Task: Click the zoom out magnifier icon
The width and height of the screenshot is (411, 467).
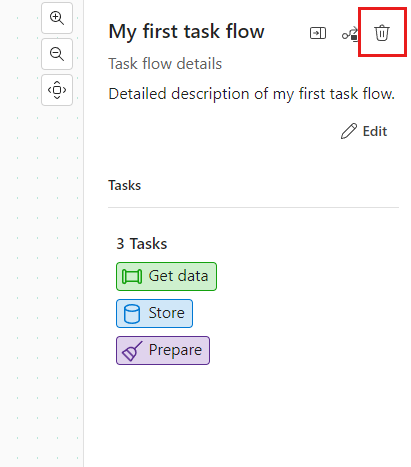Action: [57, 54]
